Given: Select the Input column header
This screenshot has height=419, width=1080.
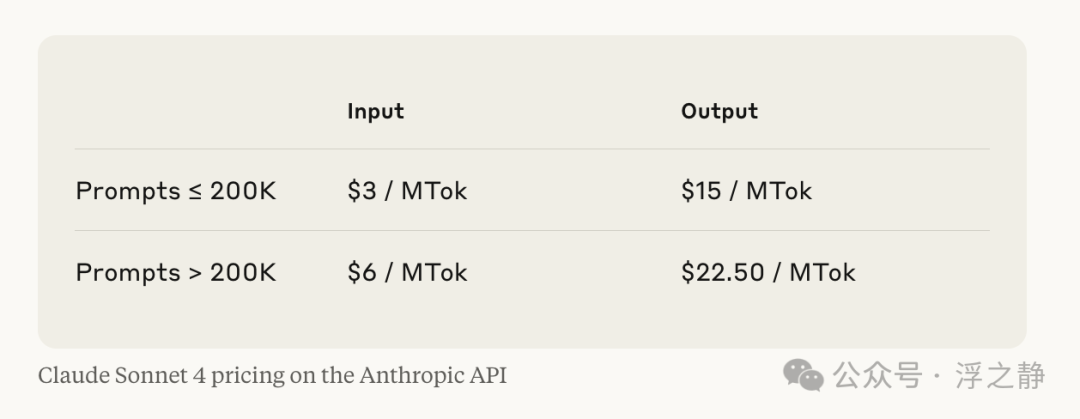Looking at the screenshot, I should 375,111.
